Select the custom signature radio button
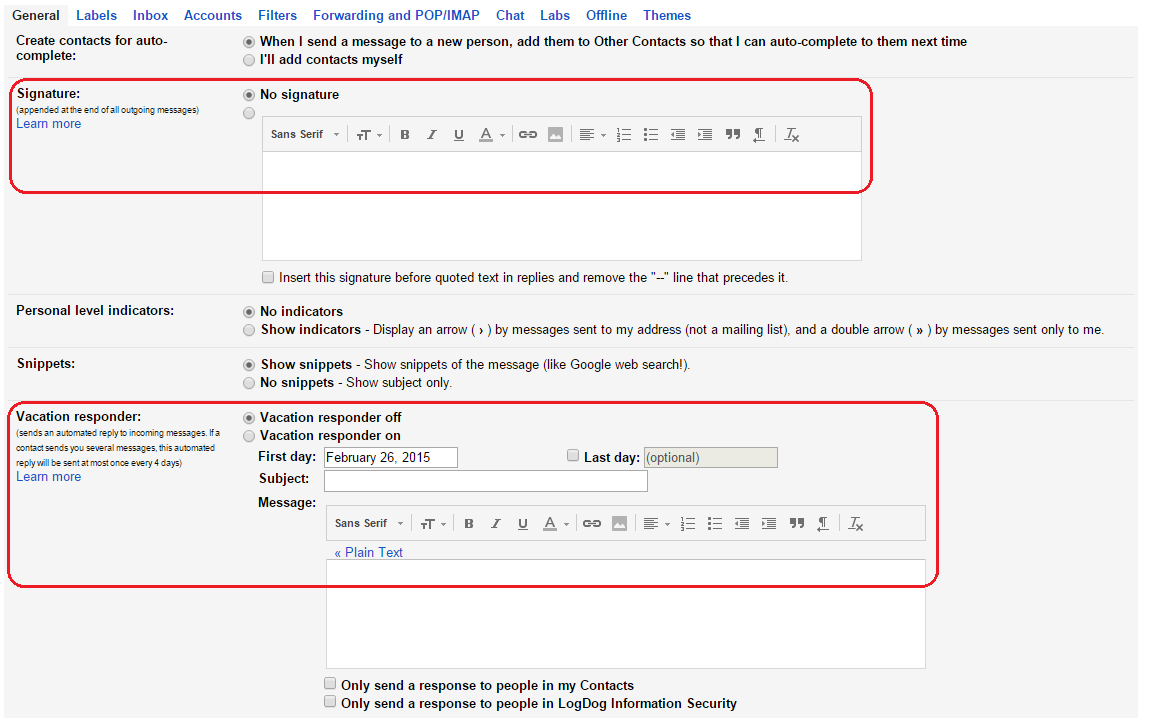Screen dimensions: 1151x724 point(249,113)
